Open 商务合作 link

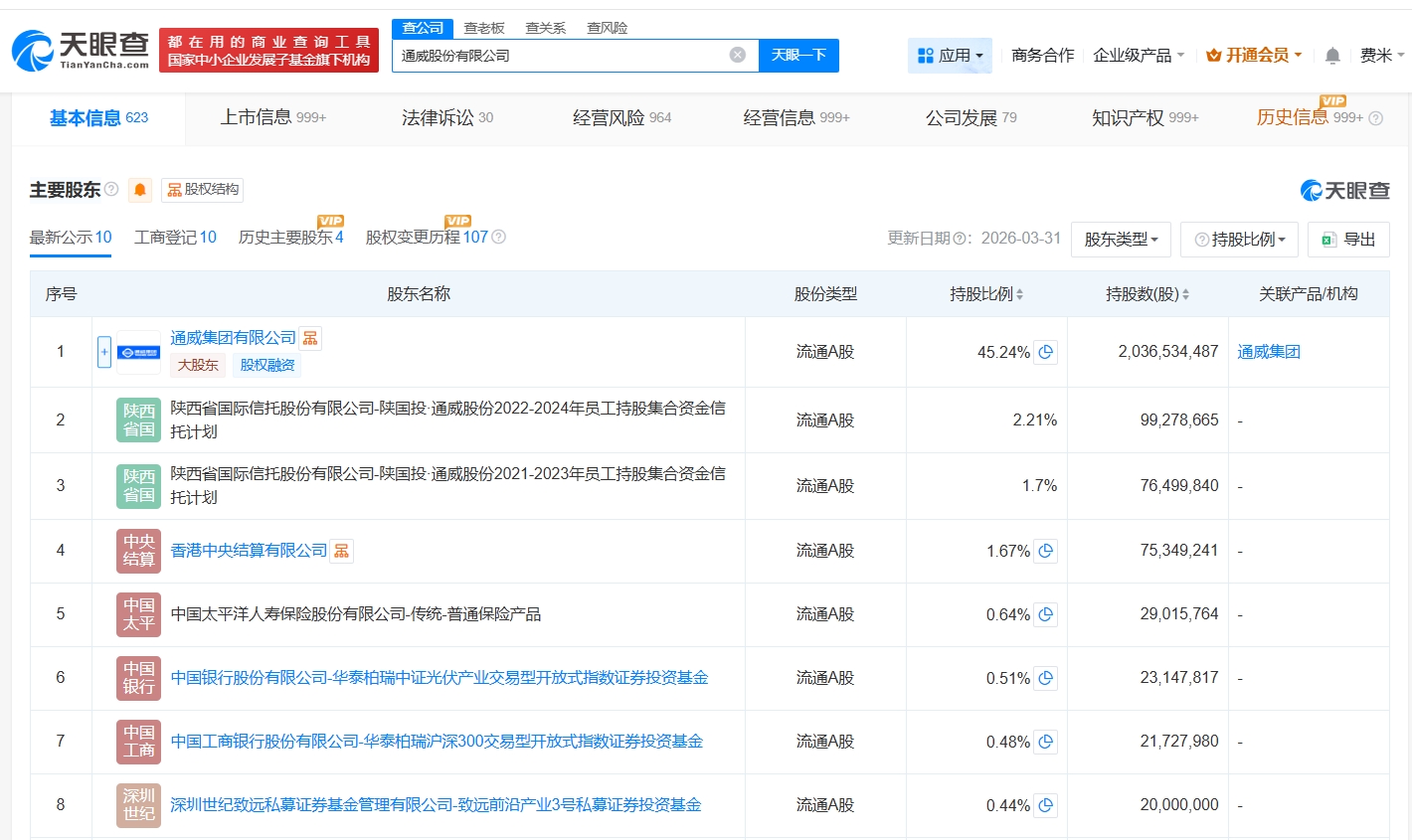pos(1043,56)
